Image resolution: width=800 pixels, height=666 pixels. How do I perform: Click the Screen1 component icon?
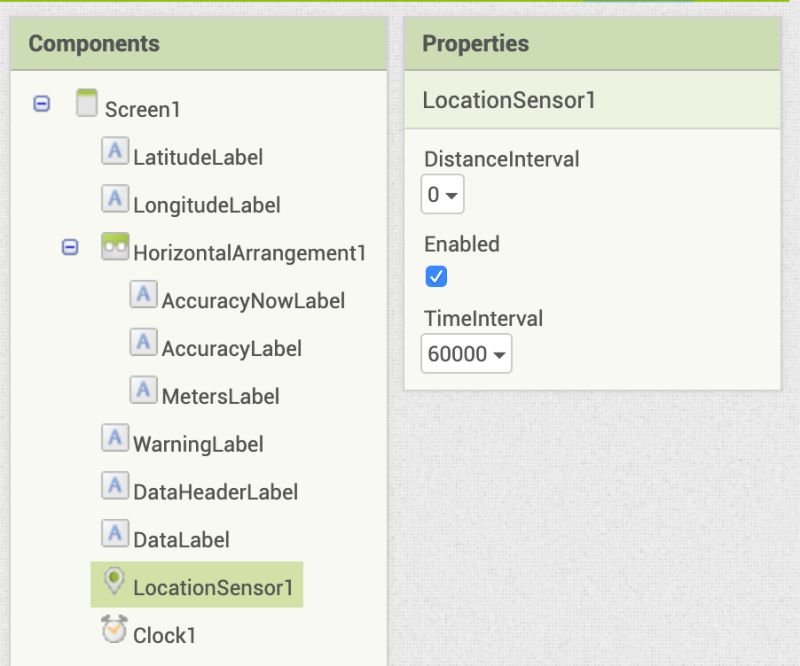(87, 103)
